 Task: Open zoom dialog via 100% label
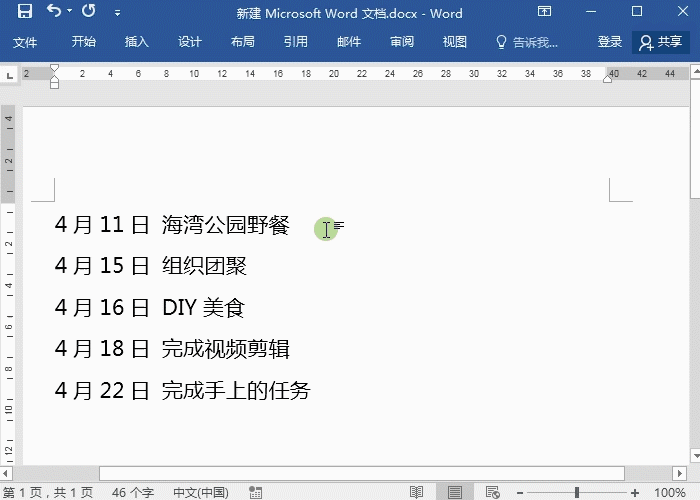(670, 492)
